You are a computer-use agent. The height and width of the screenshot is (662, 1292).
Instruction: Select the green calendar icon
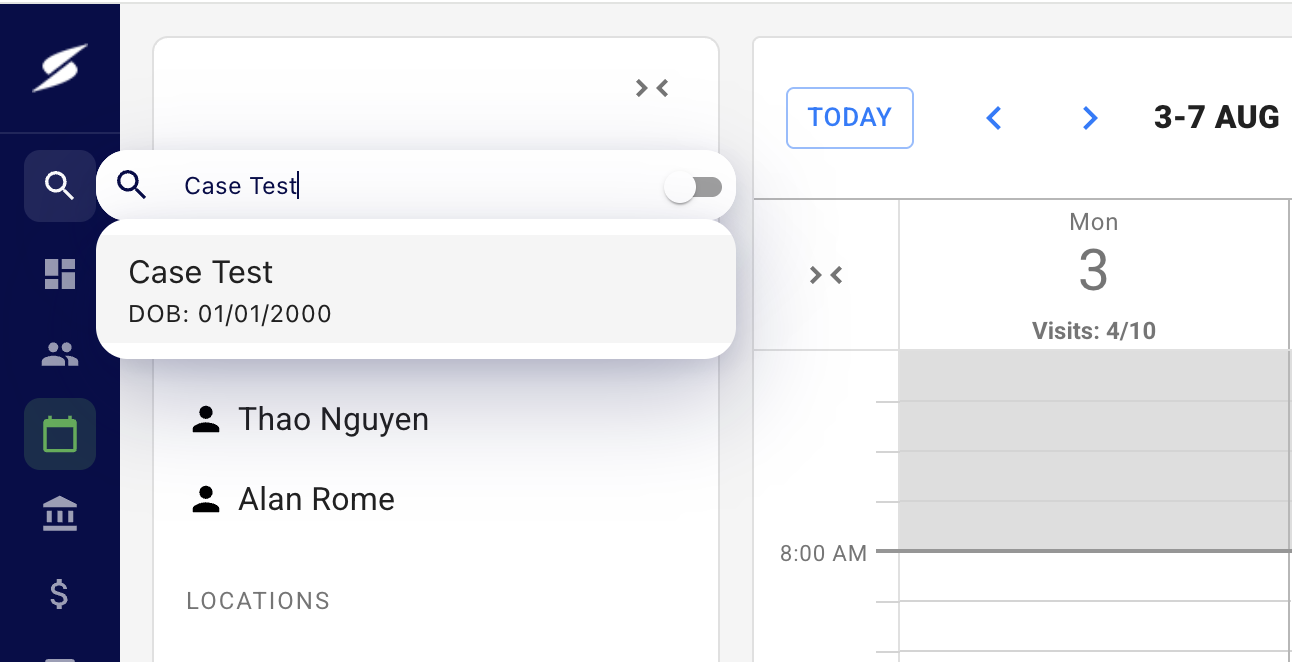[60, 434]
